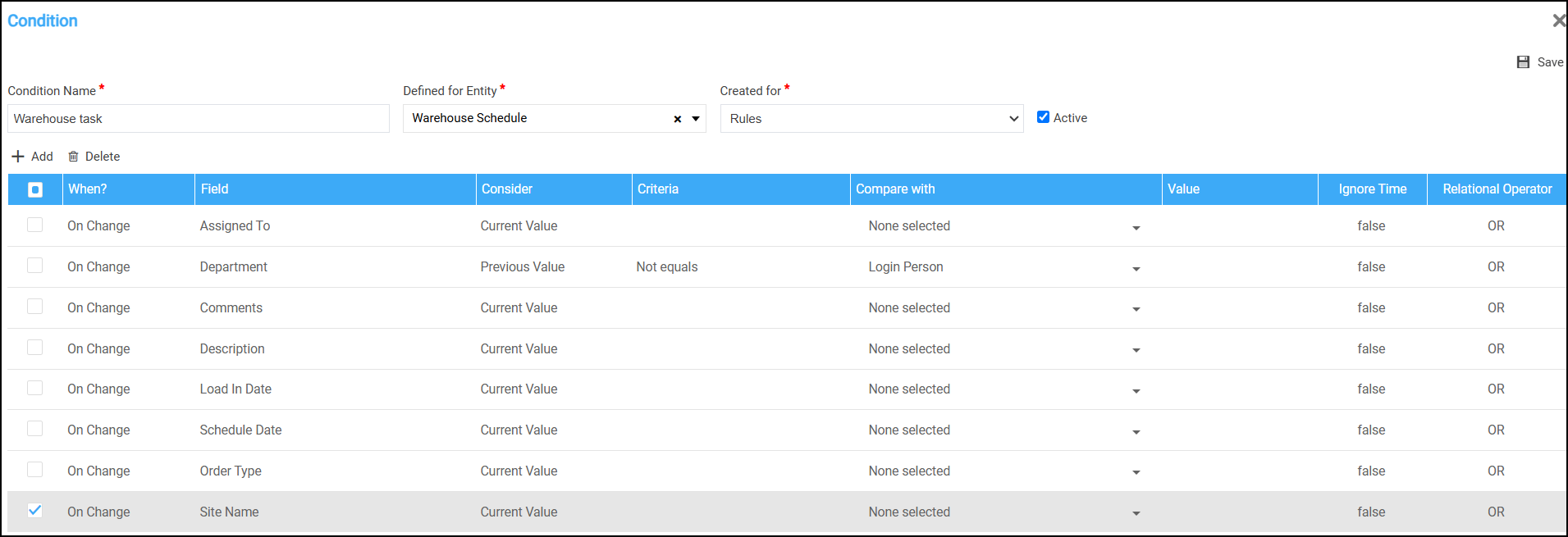The width and height of the screenshot is (1568, 537).
Task: Click the plus icon to add row
Action: click(18, 157)
